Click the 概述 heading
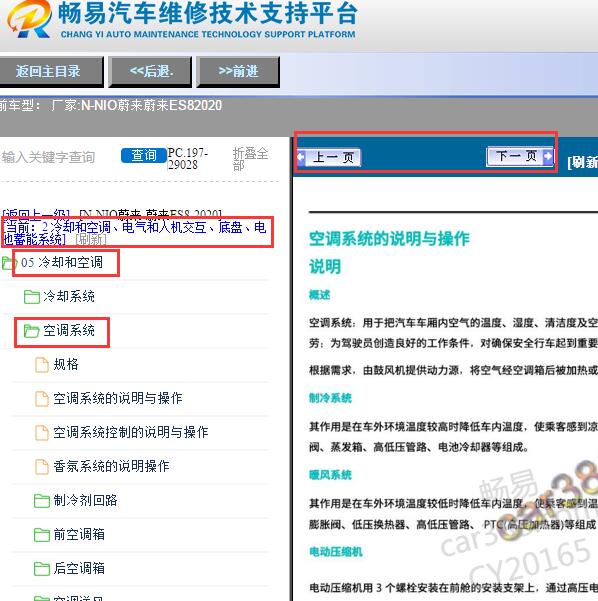The height and width of the screenshot is (601, 598). click(319, 295)
